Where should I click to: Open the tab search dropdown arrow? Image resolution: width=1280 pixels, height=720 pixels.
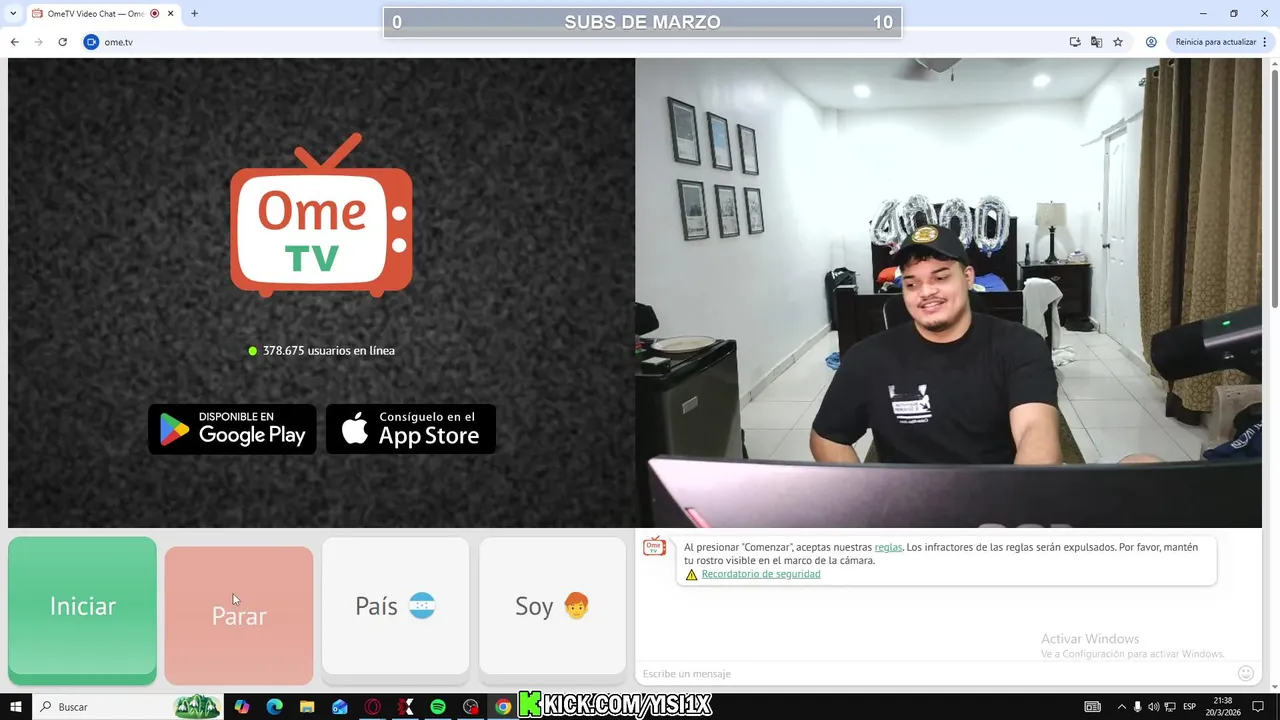[13, 14]
